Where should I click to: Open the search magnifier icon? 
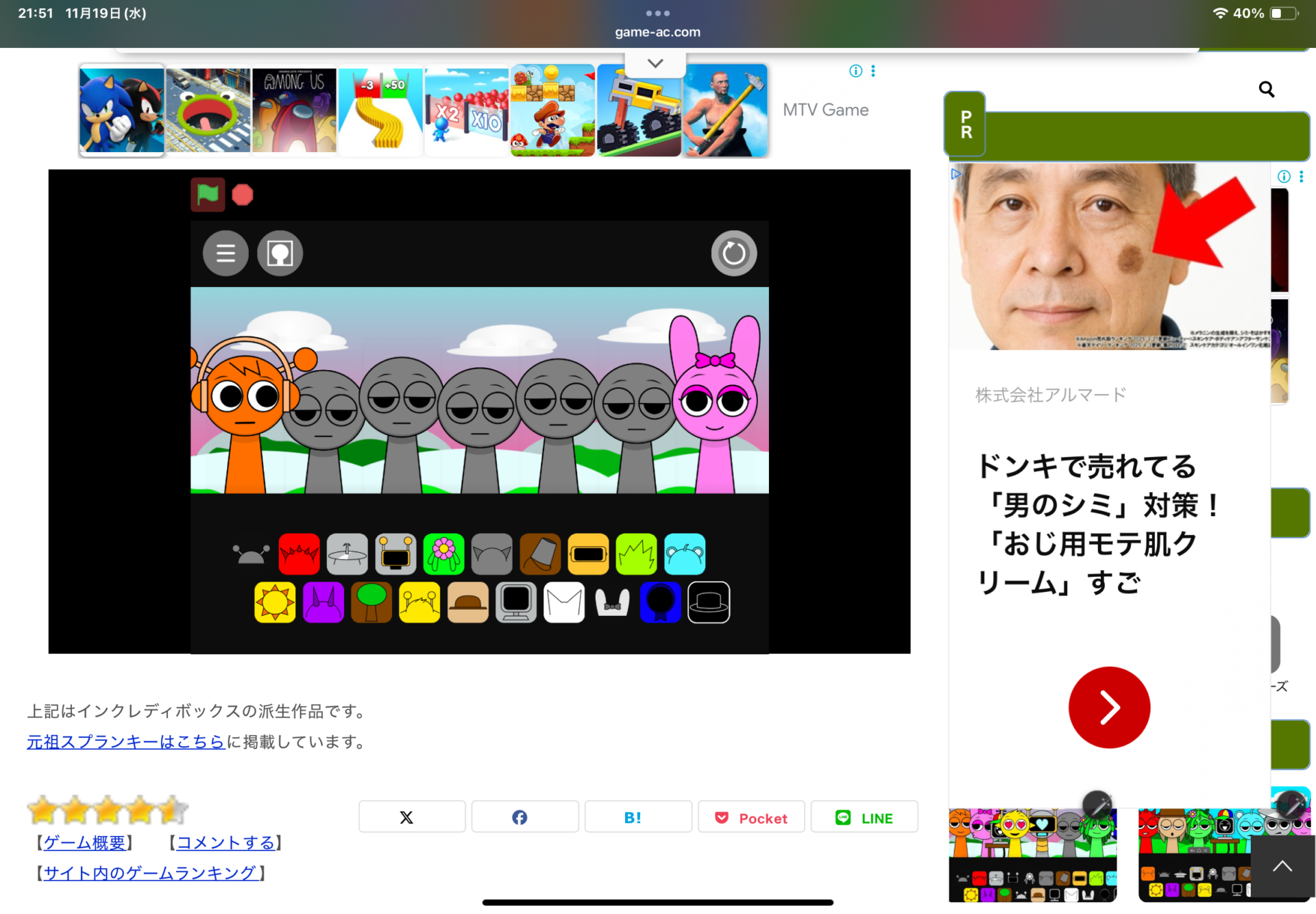1266,89
